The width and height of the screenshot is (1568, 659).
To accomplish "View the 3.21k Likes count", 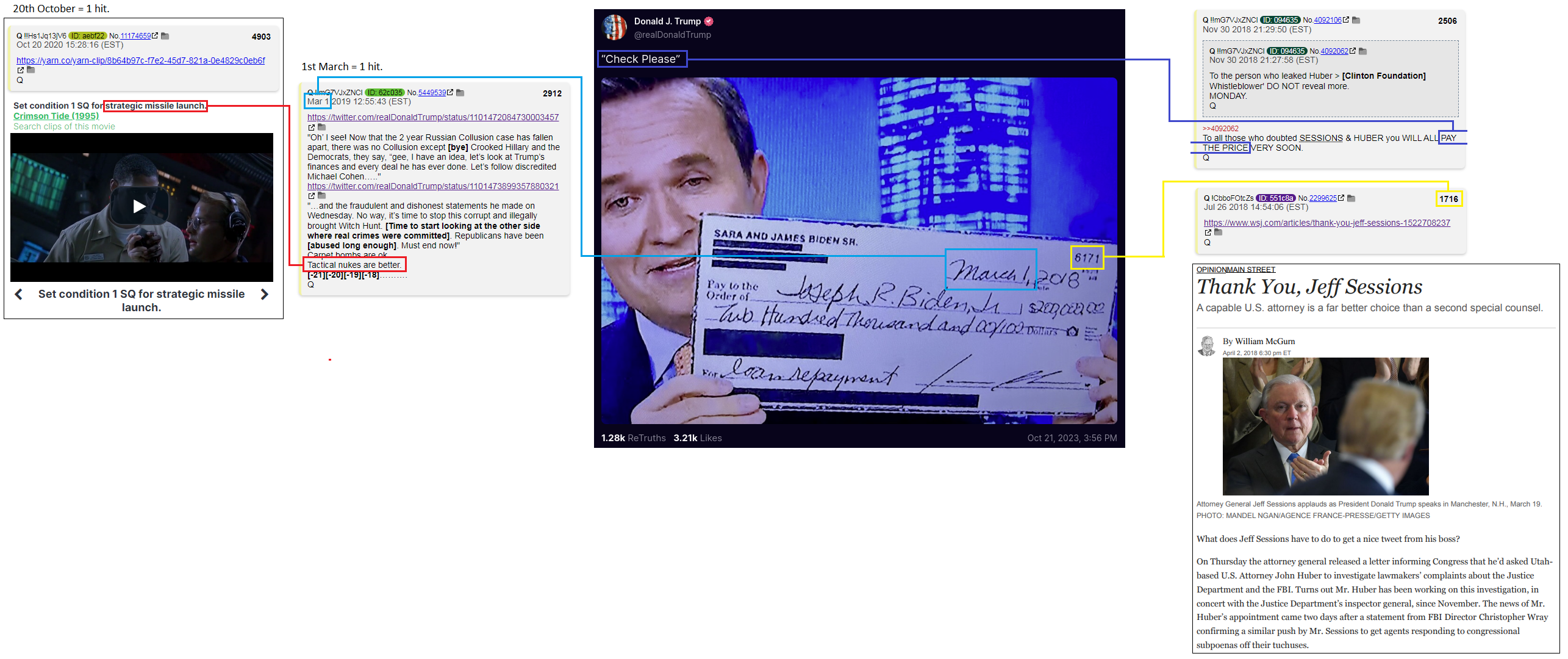I will [697, 438].
